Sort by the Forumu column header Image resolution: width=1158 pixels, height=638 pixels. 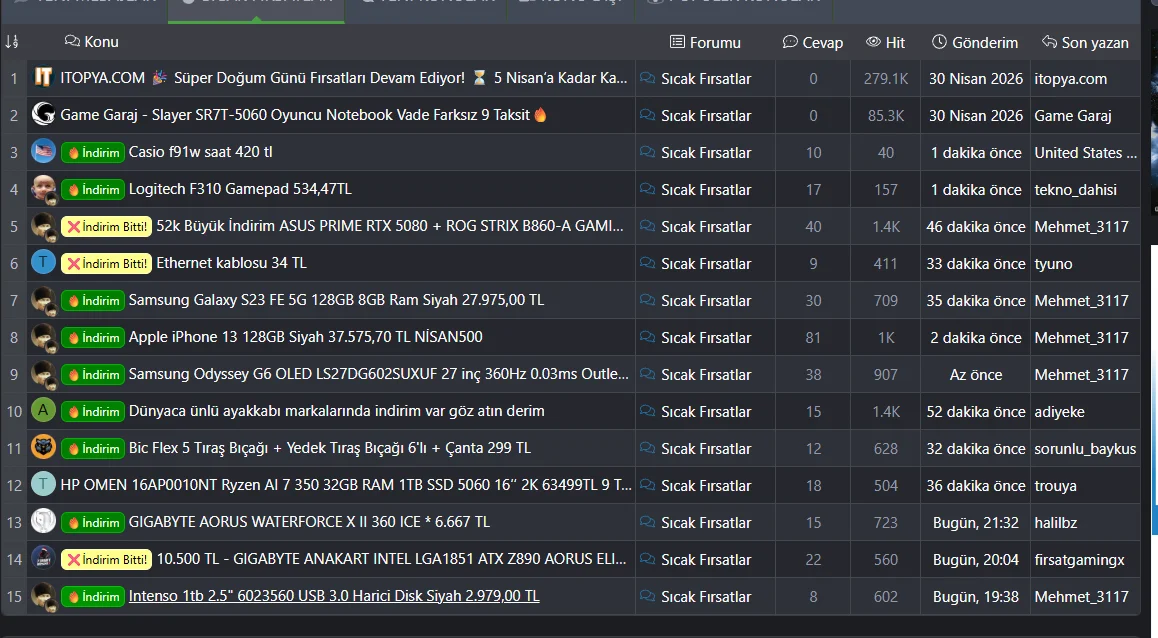pos(705,42)
